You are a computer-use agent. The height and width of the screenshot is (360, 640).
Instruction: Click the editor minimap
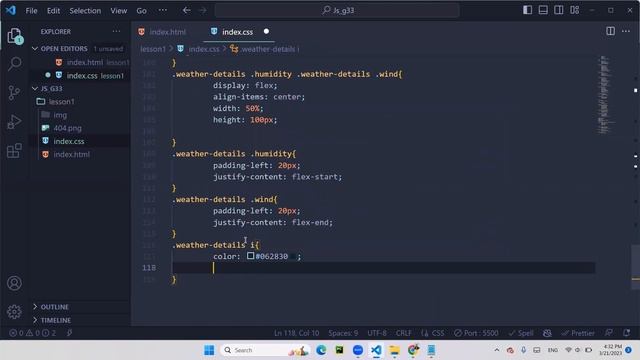tap(606, 95)
